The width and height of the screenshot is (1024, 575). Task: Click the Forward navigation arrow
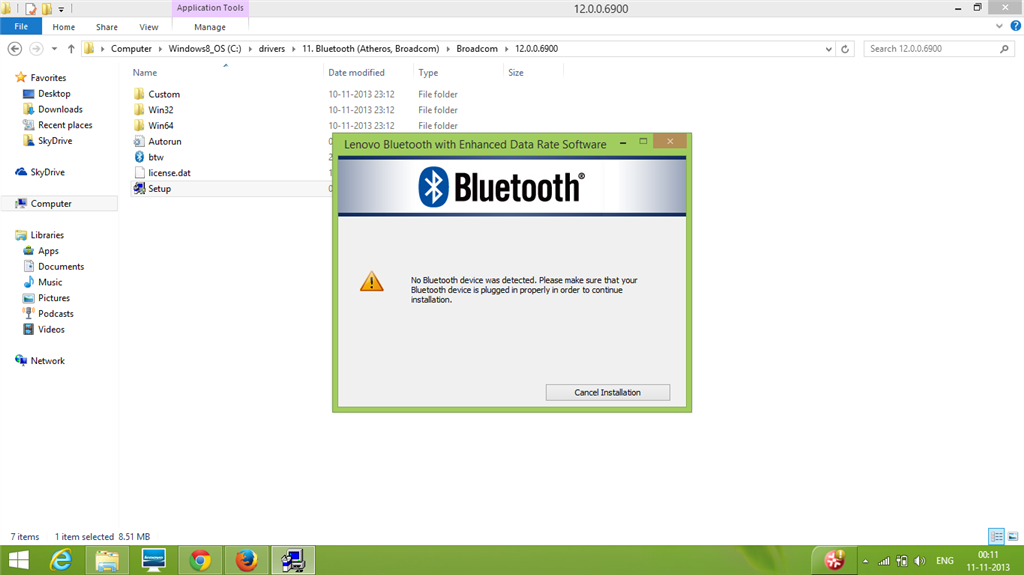(x=37, y=49)
